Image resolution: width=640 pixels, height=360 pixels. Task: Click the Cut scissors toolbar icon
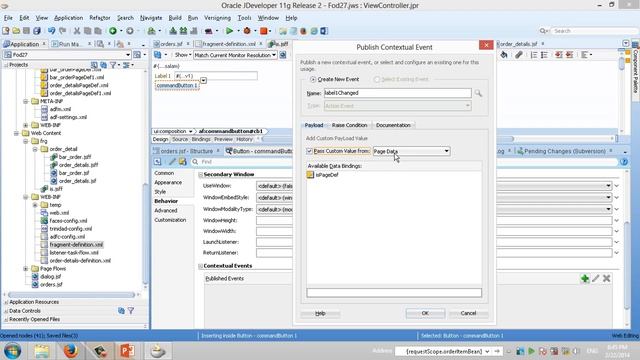tap(77, 31)
